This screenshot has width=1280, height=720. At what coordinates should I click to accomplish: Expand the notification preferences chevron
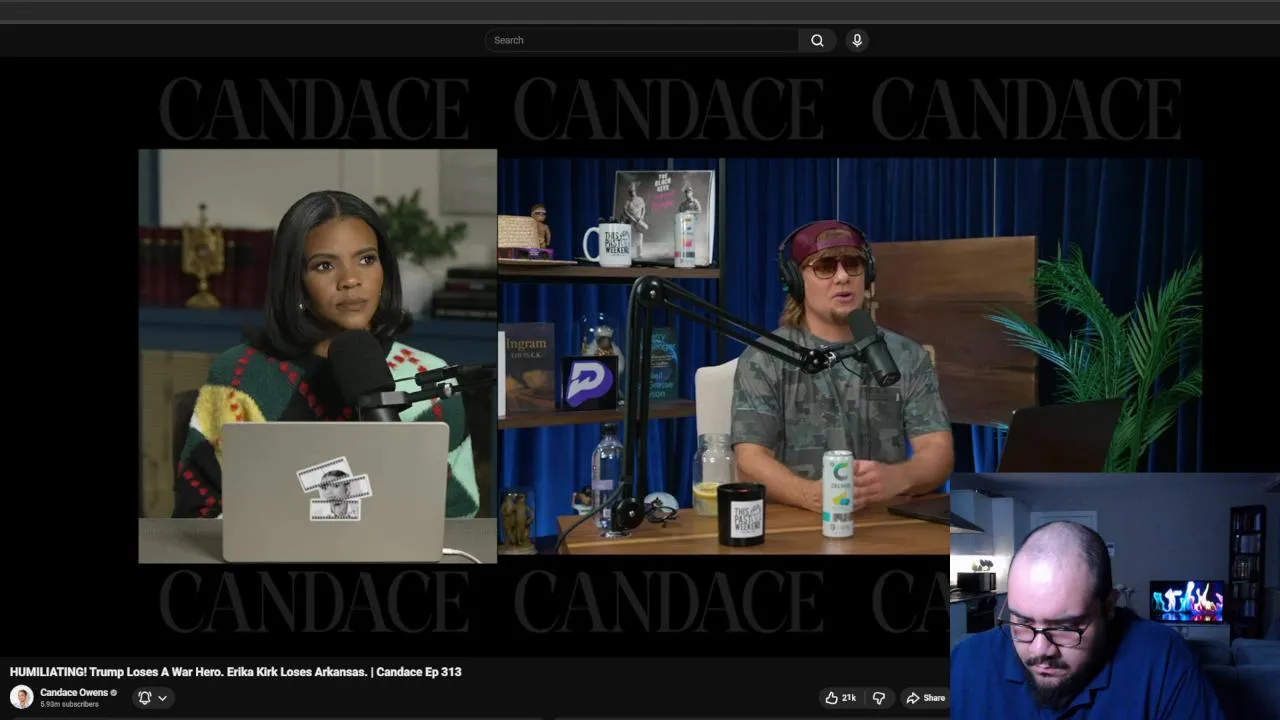(162, 698)
